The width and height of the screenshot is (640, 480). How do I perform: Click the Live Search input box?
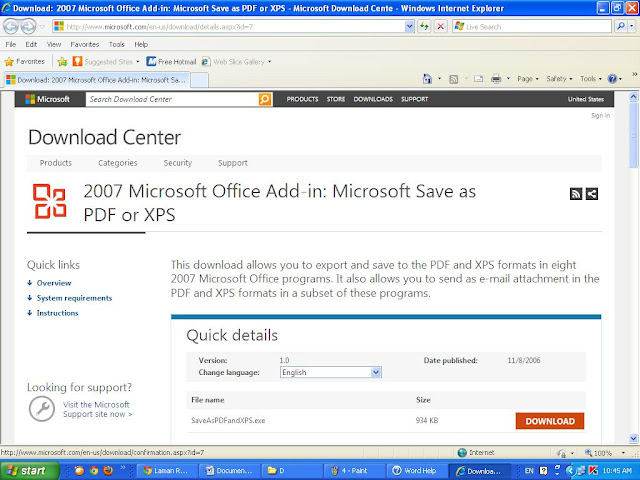pyautogui.click(x=532, y=27)
